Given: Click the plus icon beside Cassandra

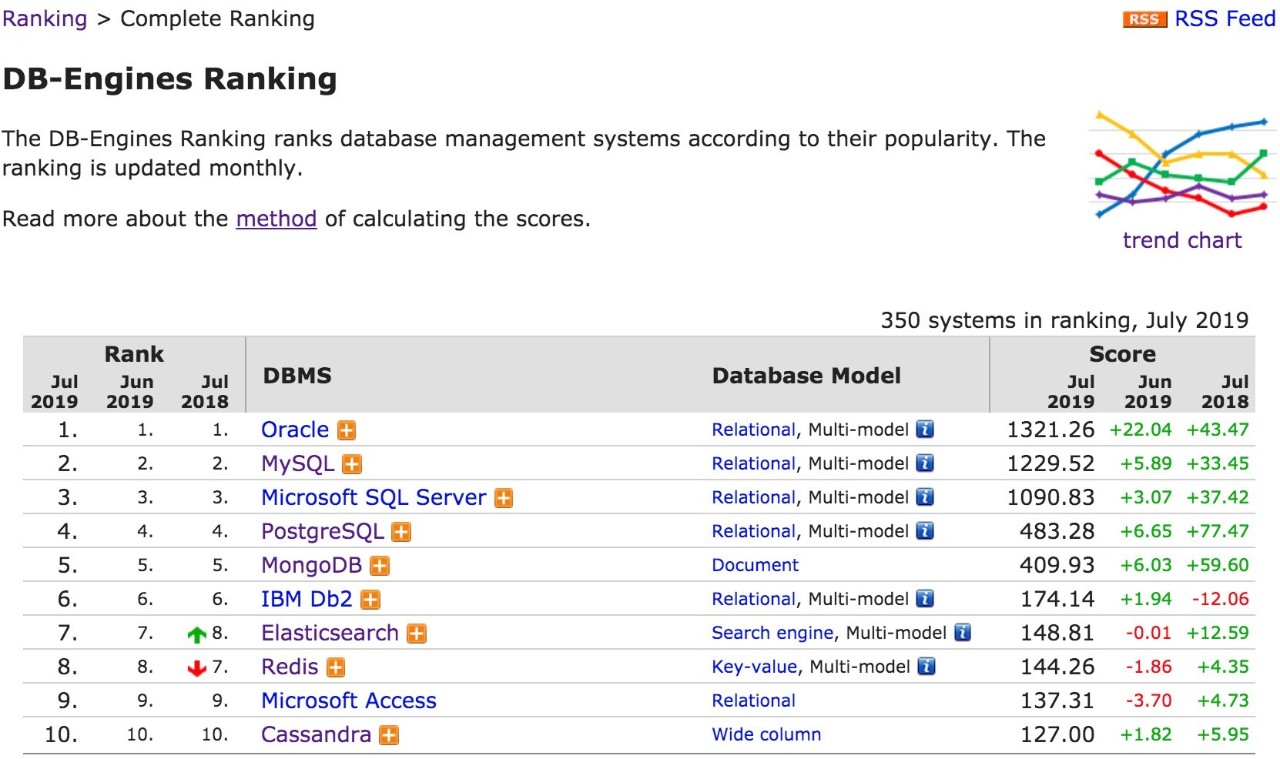Looking at the screenshot, I should (389, 735).
